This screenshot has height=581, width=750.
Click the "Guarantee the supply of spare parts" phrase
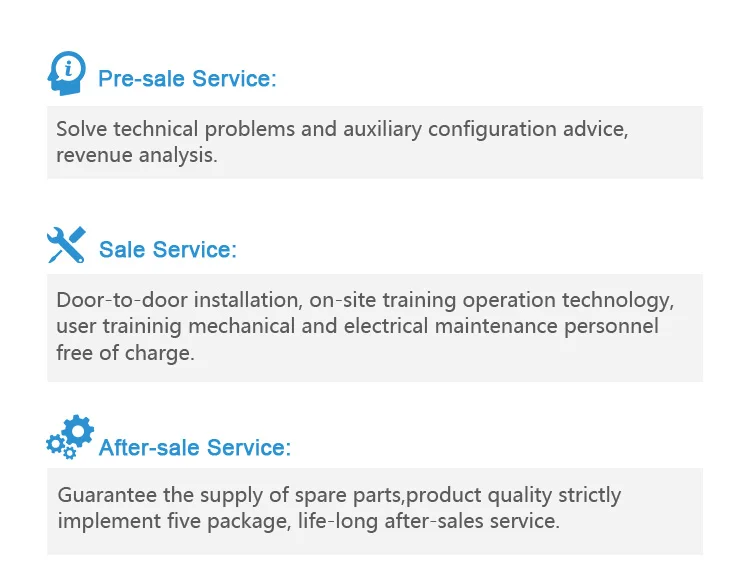click(x=230, y=495)
